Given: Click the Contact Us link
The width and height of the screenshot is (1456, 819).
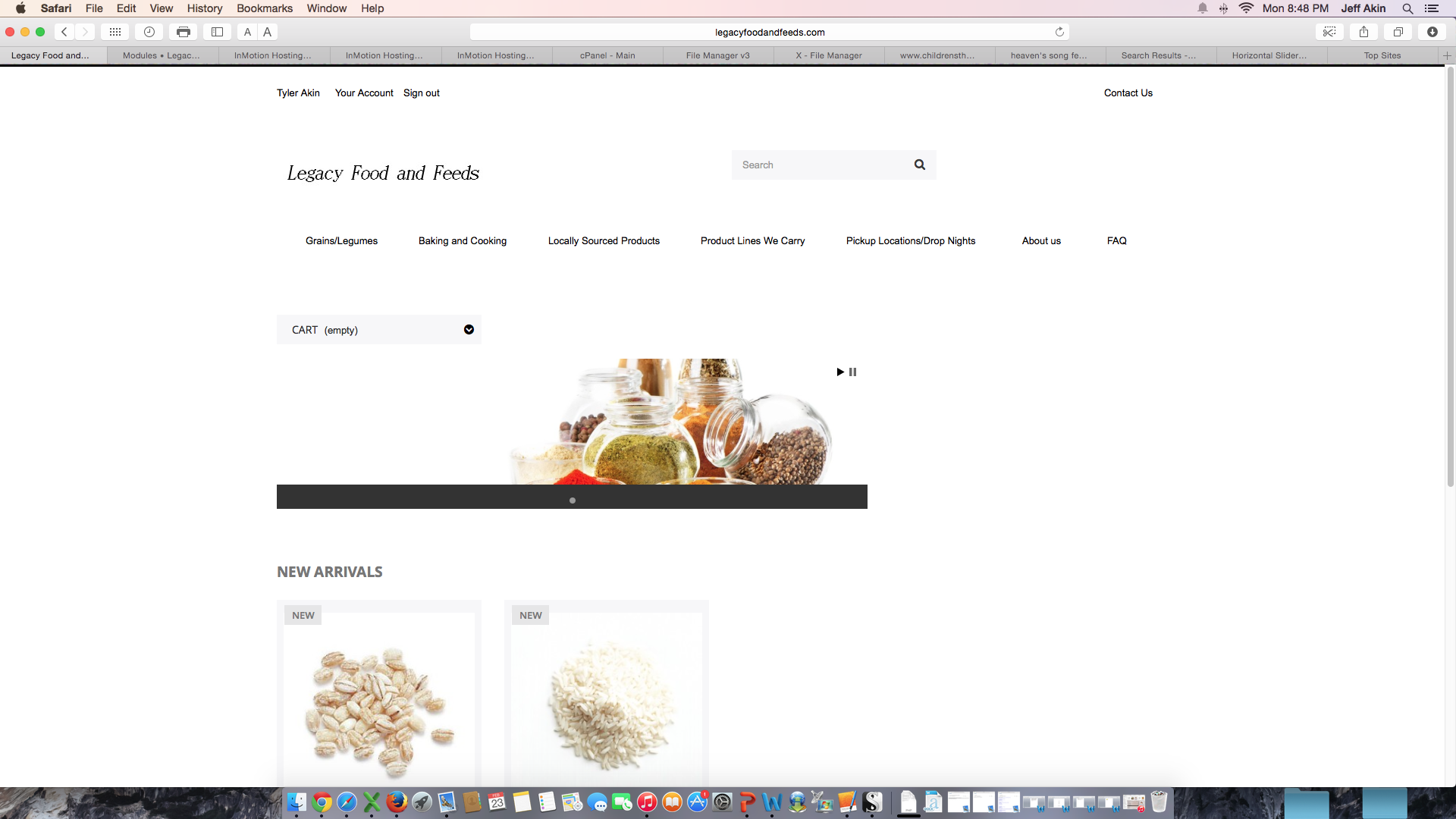Looking at the screenshot, I should (x=1128, y=93).
